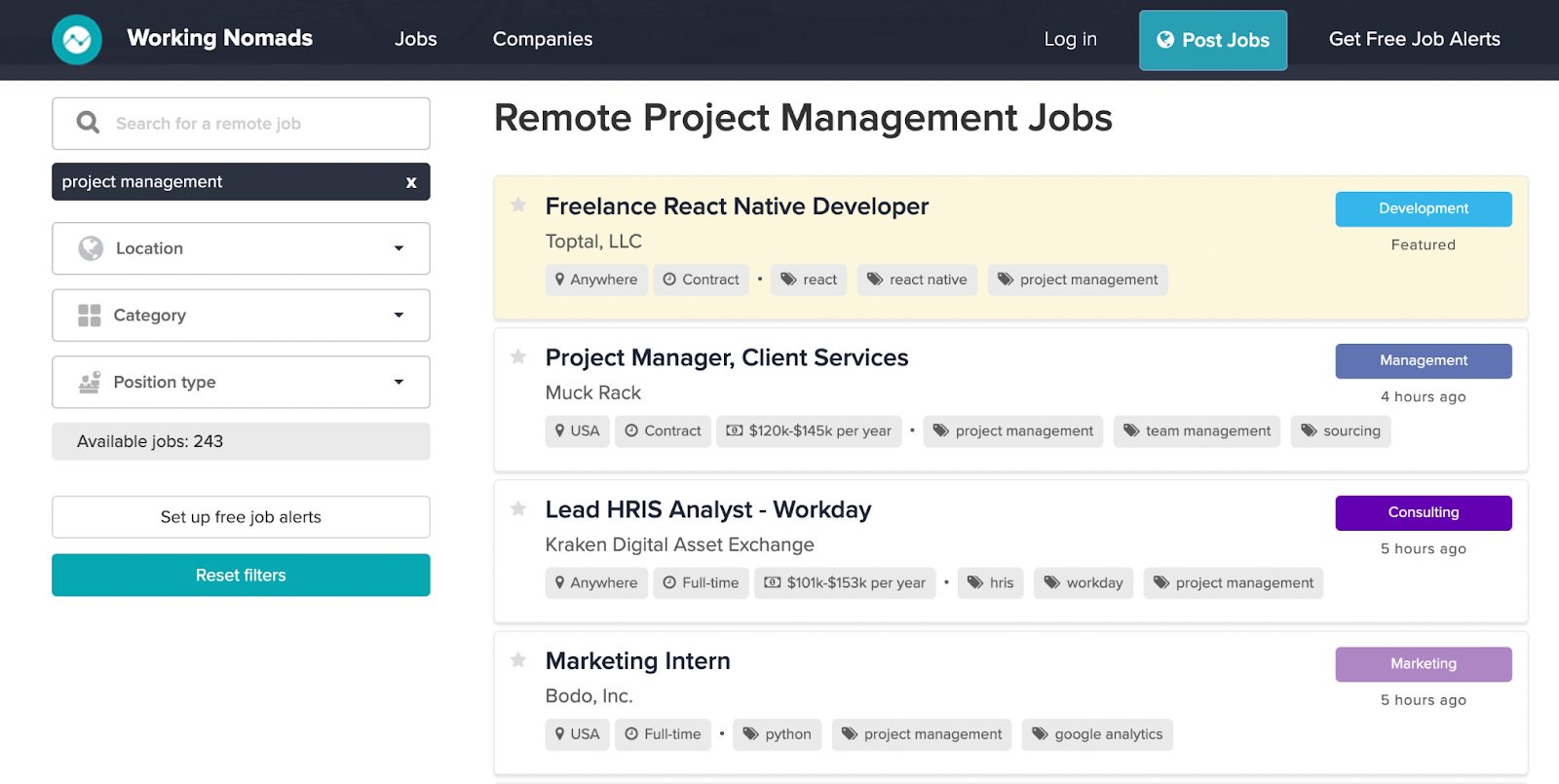Click the Bodo, Inc. company name

(x=589, y=696)
